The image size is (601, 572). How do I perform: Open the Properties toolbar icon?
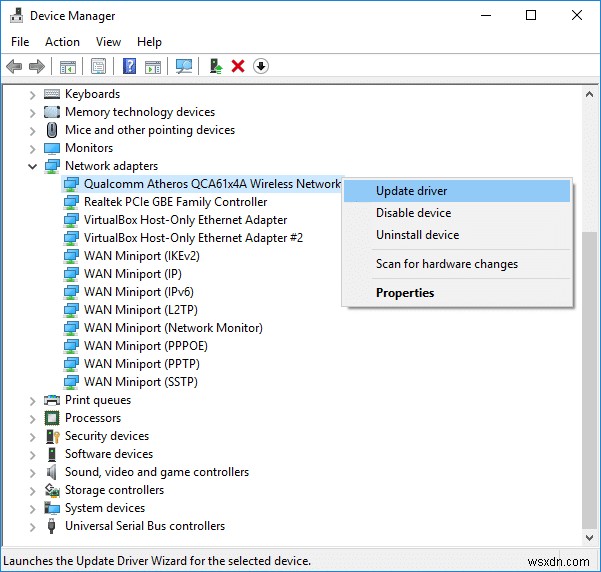[x=99, y=66]
